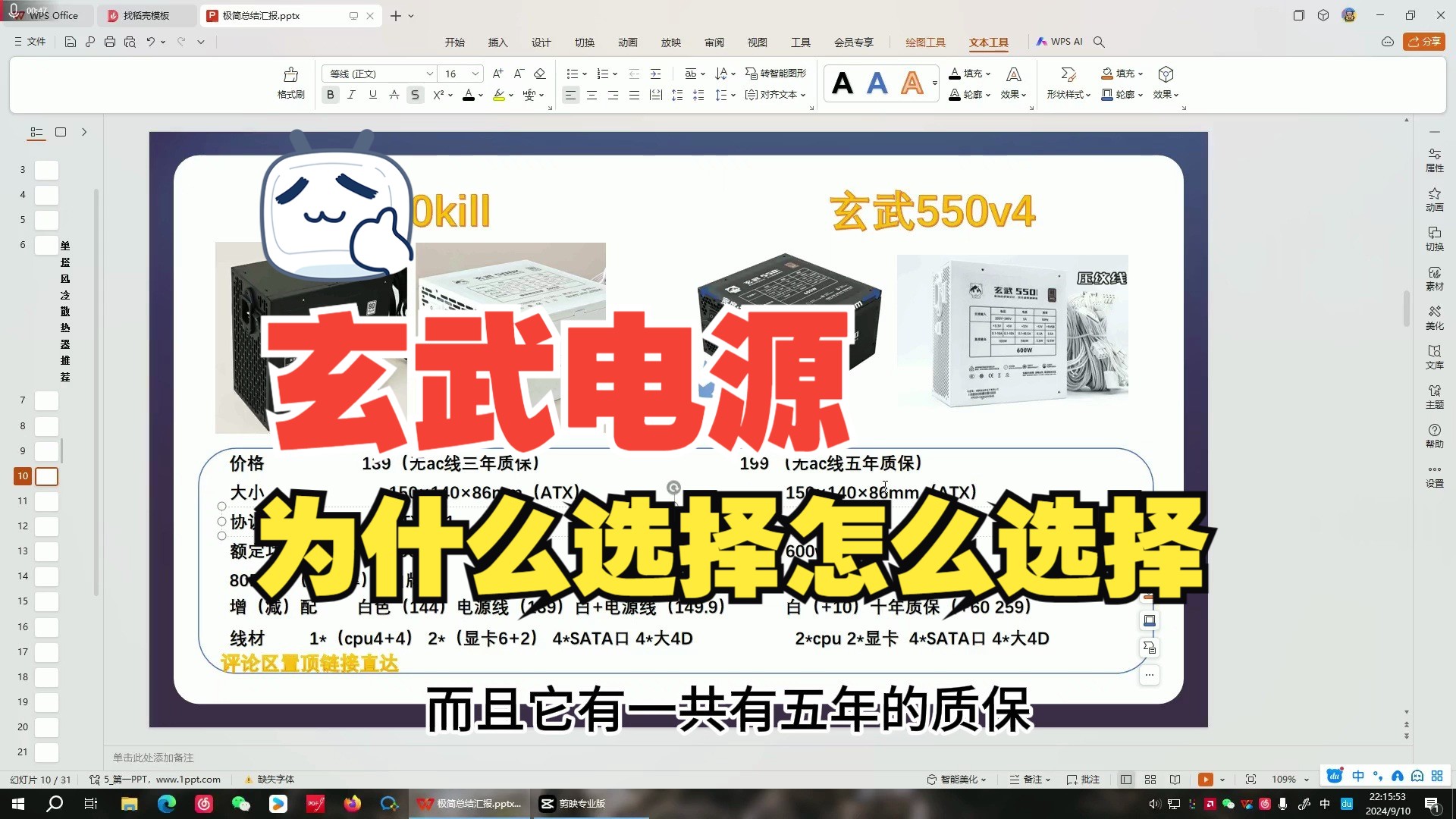Toggle underline formatting

click(x=372, y=95)
